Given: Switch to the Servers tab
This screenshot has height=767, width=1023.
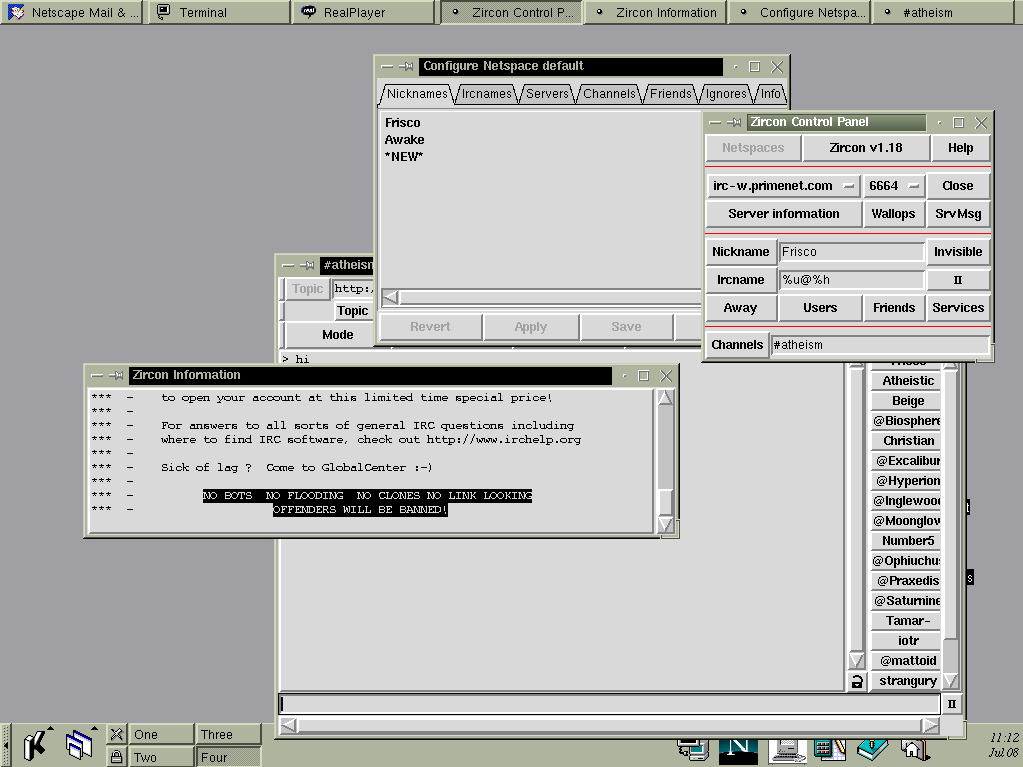Looking at the screenshot, I should (x=547, y=94).
